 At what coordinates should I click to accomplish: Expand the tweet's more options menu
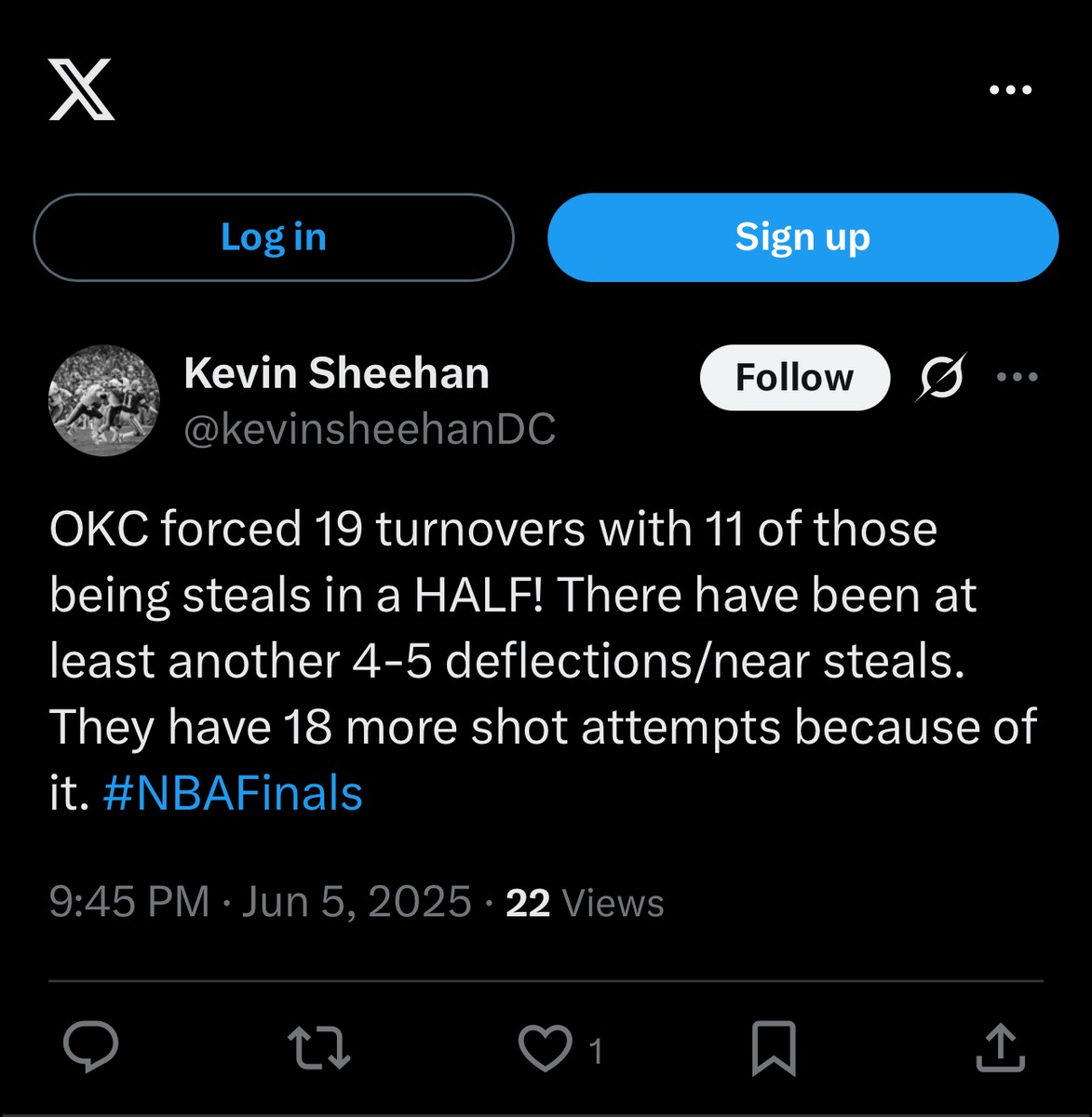click(x=1017, y=377)
